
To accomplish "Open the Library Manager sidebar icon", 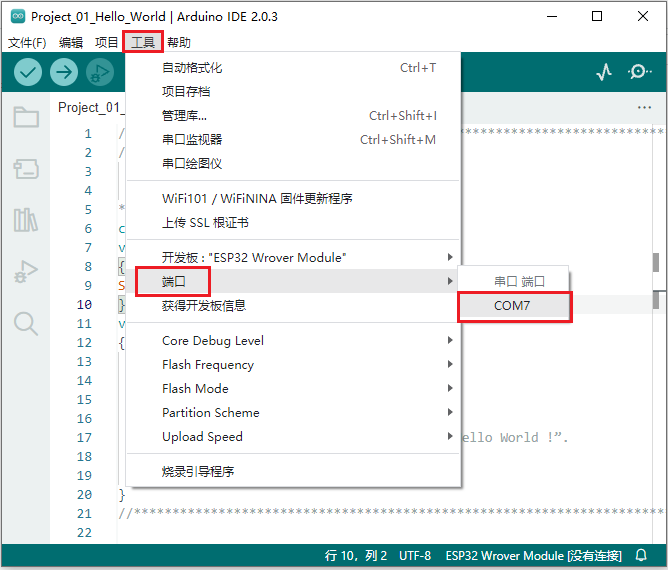I will pos(26,220).
